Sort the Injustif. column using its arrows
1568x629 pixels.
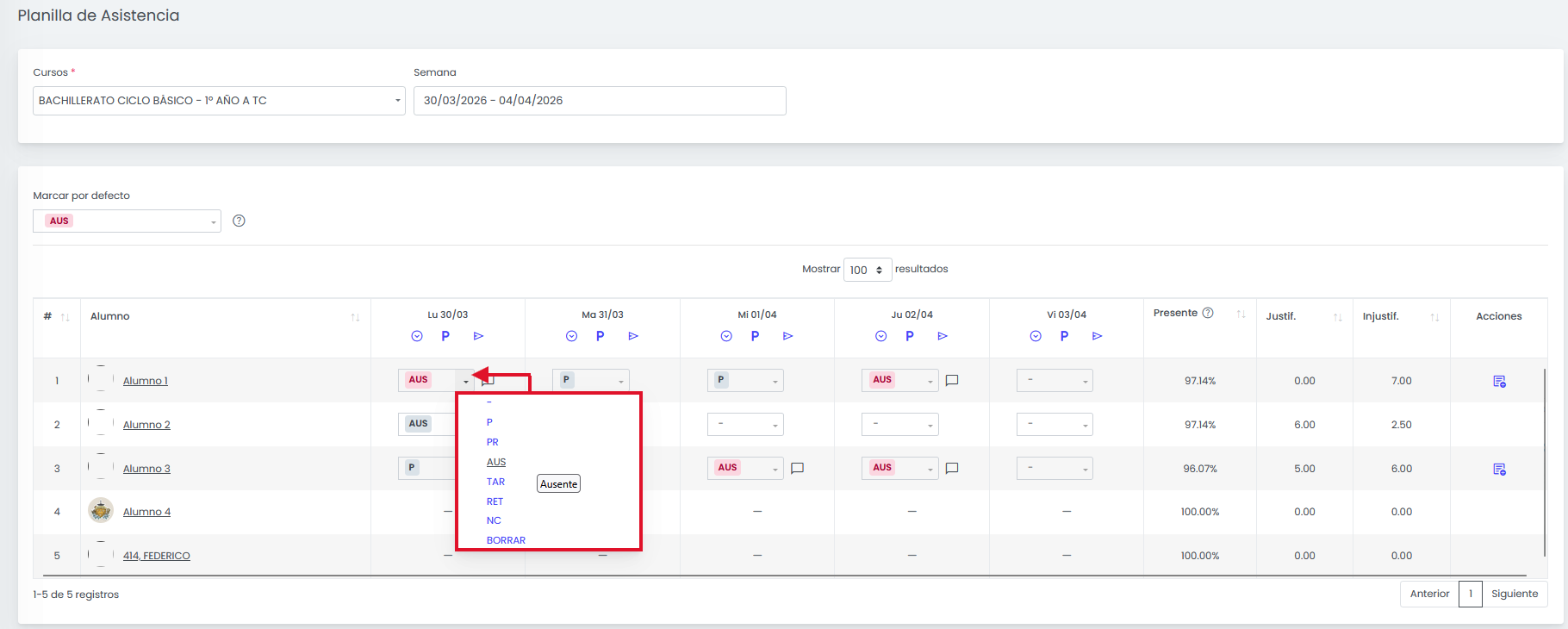click(x=1434, y=317)
